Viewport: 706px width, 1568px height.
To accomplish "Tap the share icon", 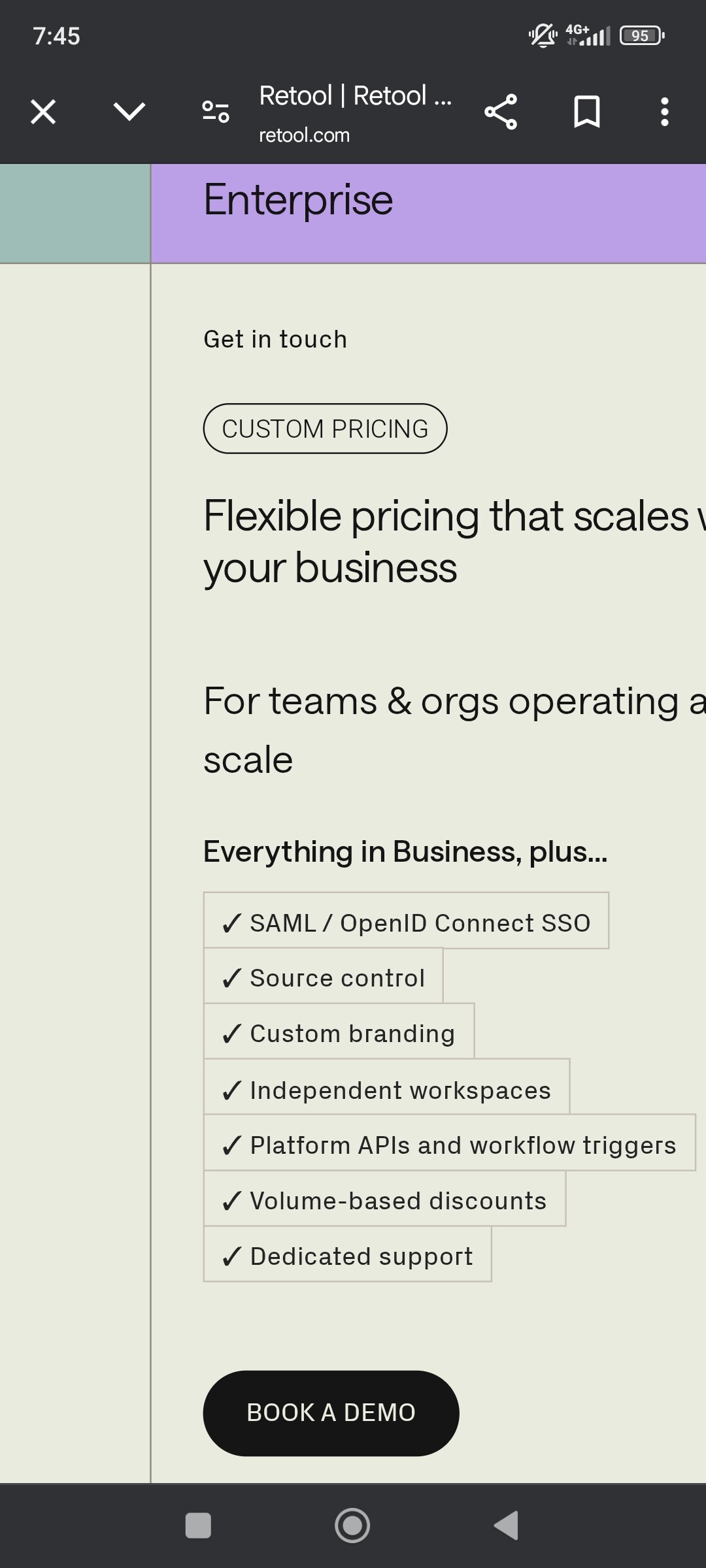I will point(501,112).
